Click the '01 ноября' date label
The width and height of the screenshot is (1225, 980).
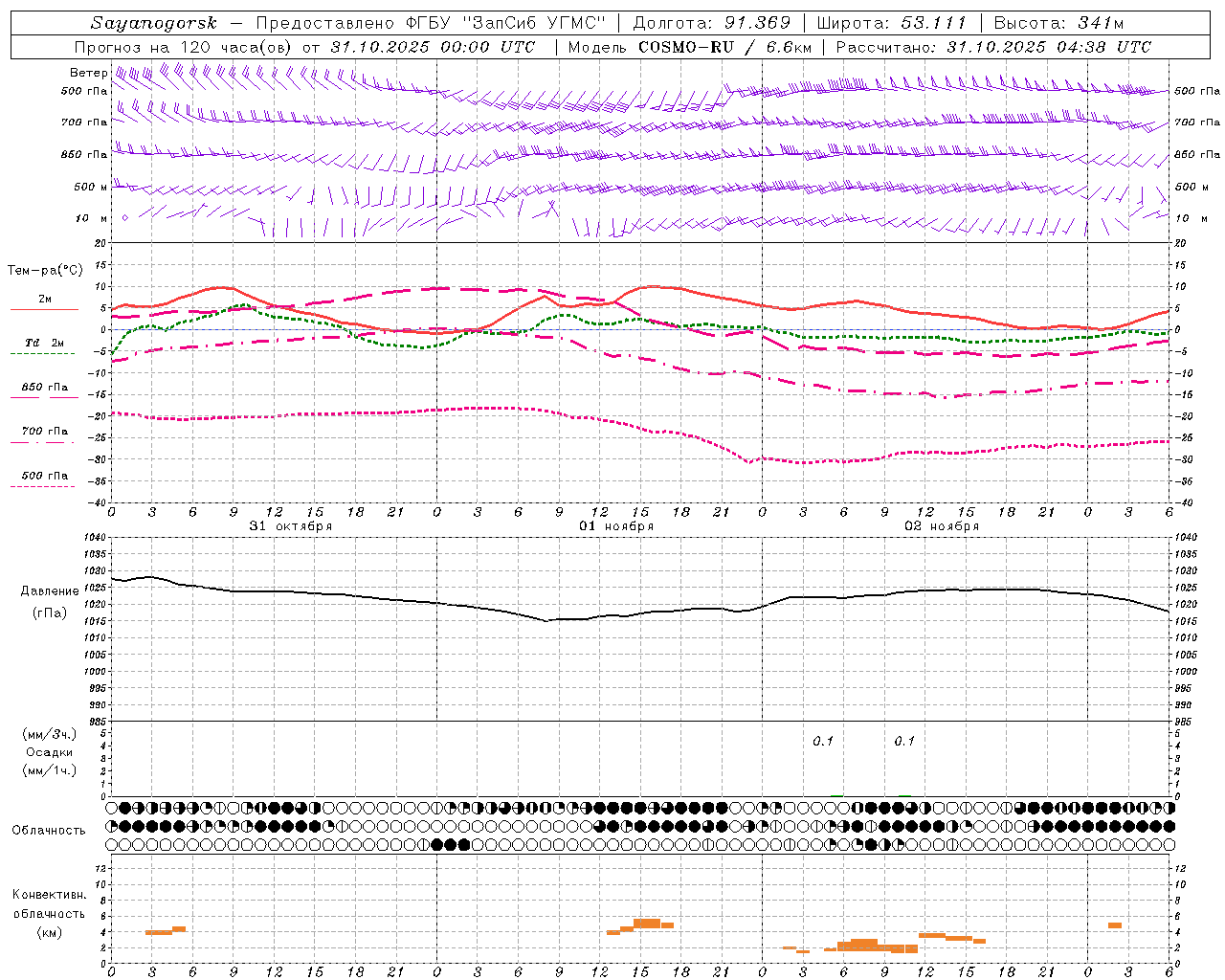point(616,526)
